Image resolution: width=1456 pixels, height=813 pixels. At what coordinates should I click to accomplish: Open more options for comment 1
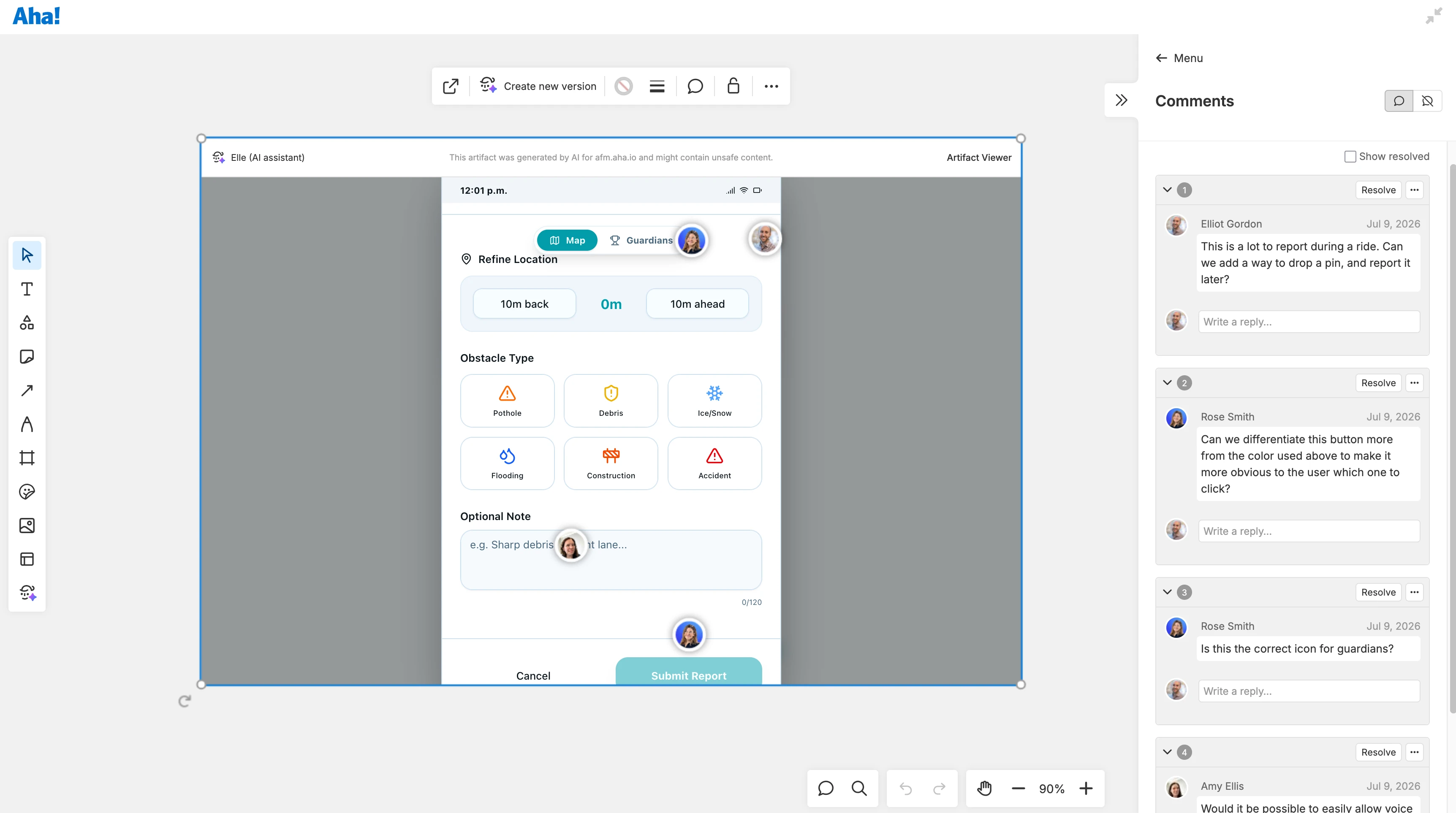[x=1414, y=190]
